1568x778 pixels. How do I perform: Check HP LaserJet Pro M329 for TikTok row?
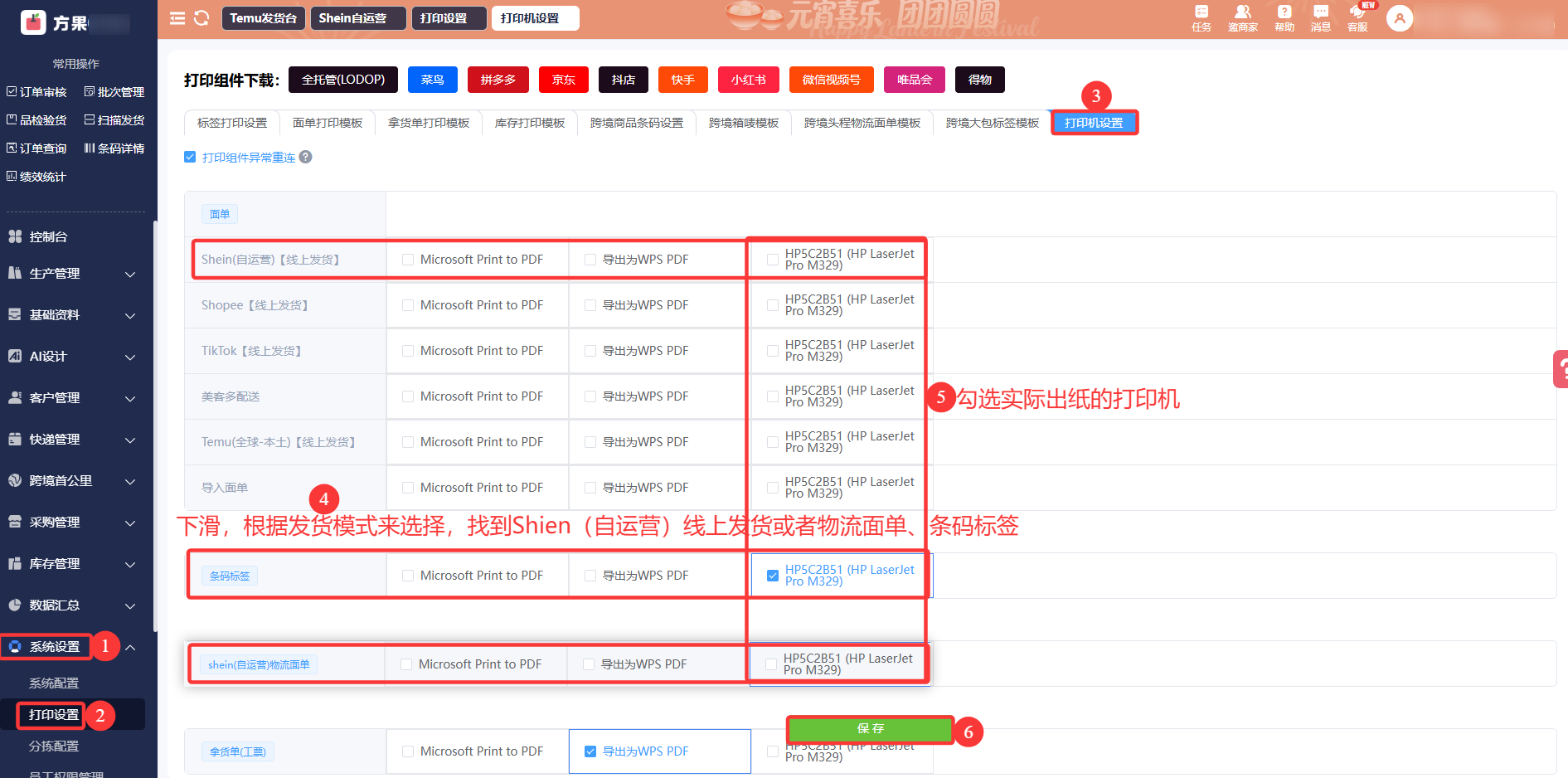[x=773, y=351]
